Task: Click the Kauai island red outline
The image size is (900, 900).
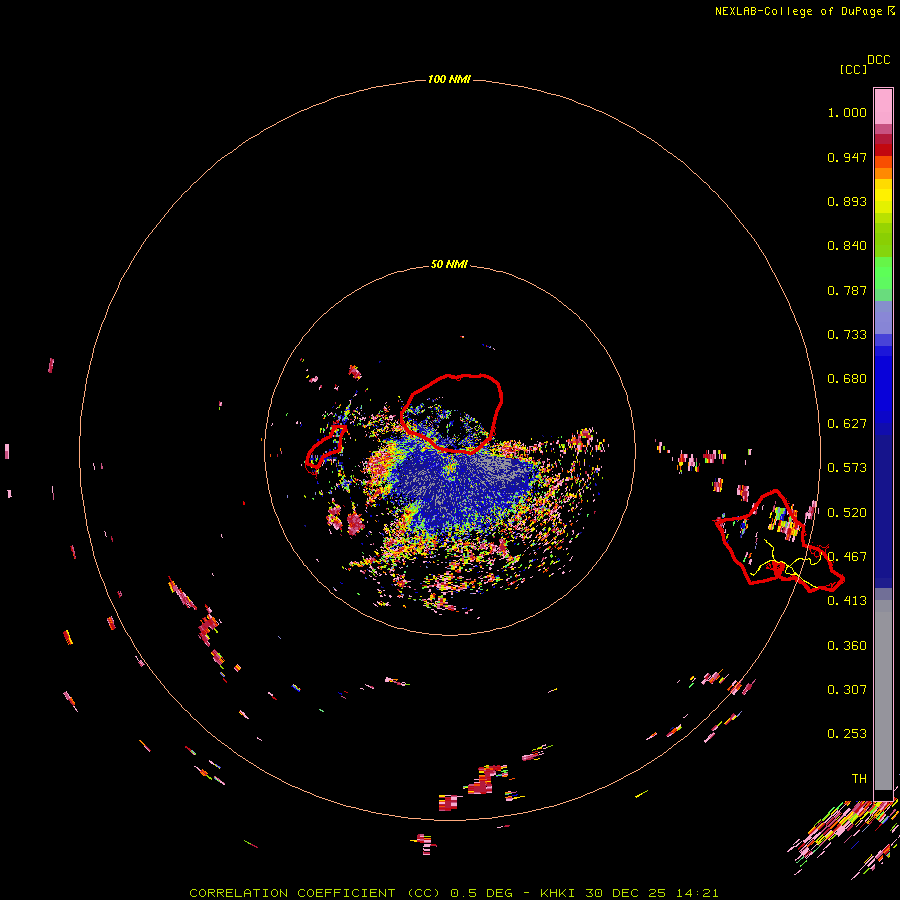Action: pos(451,413)
